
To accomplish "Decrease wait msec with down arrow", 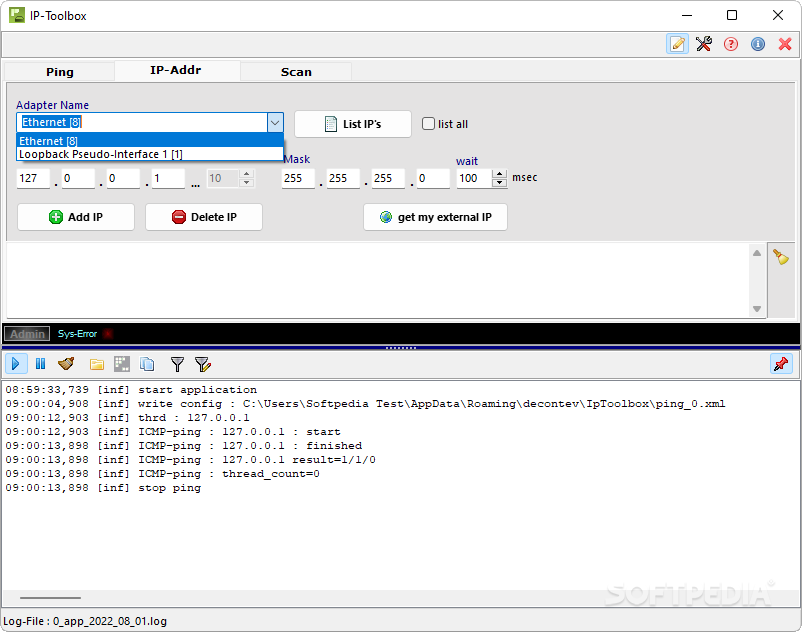I will click(x=499, y=183).
